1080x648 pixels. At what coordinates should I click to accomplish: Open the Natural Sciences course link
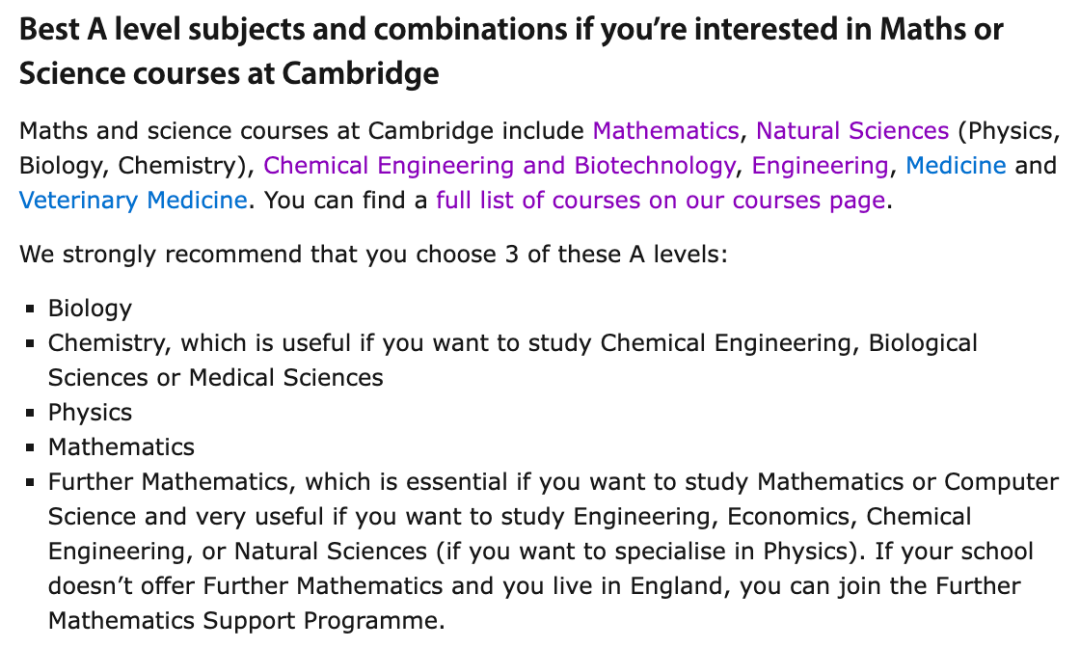click(x=852, y=131)
